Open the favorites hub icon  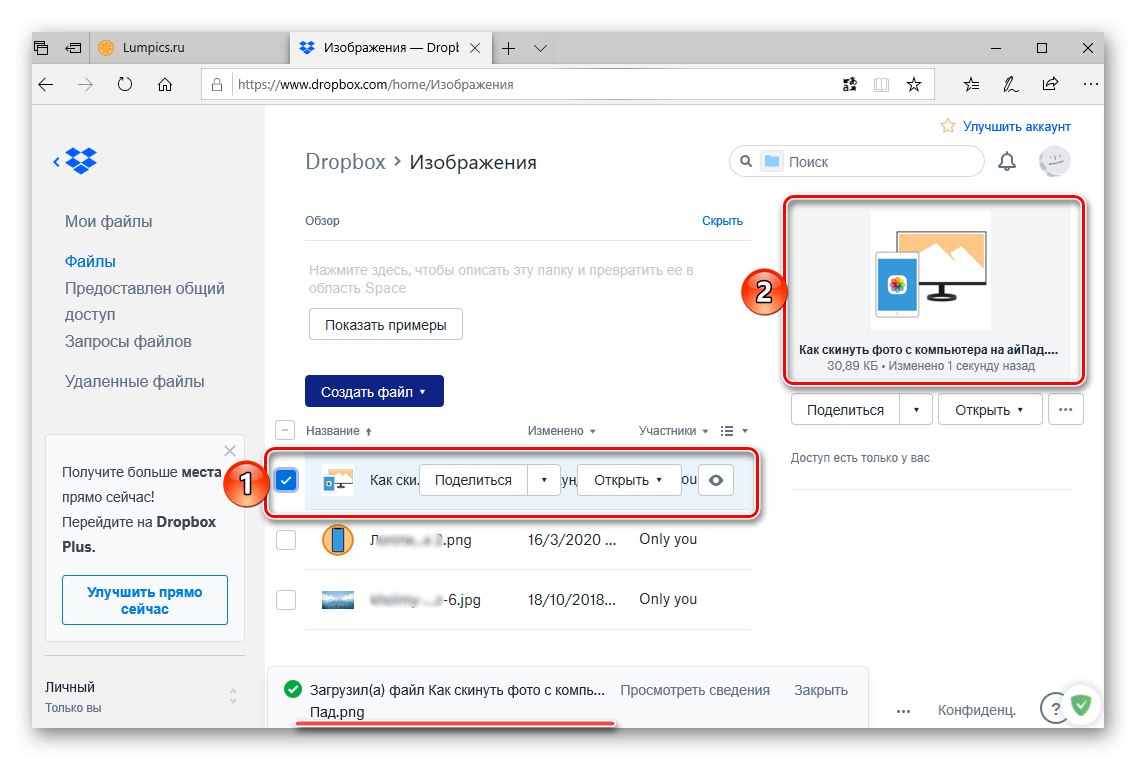point(972,85)
